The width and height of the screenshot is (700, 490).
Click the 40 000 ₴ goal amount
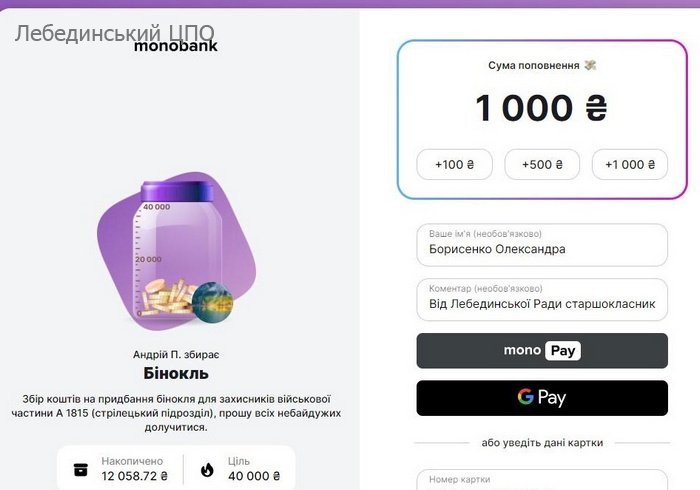(x=255, y=476)
